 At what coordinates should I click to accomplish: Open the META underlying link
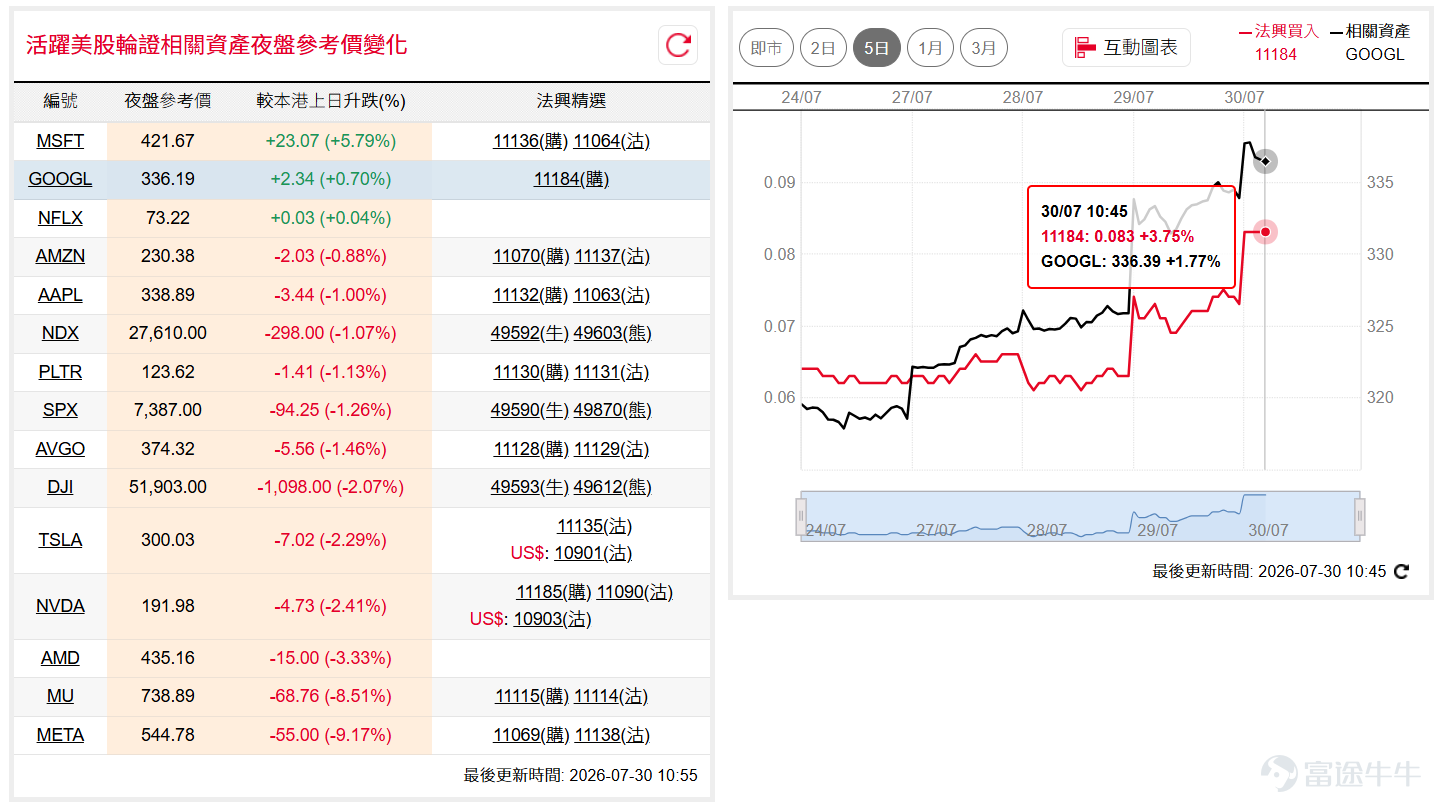point(60,735)
